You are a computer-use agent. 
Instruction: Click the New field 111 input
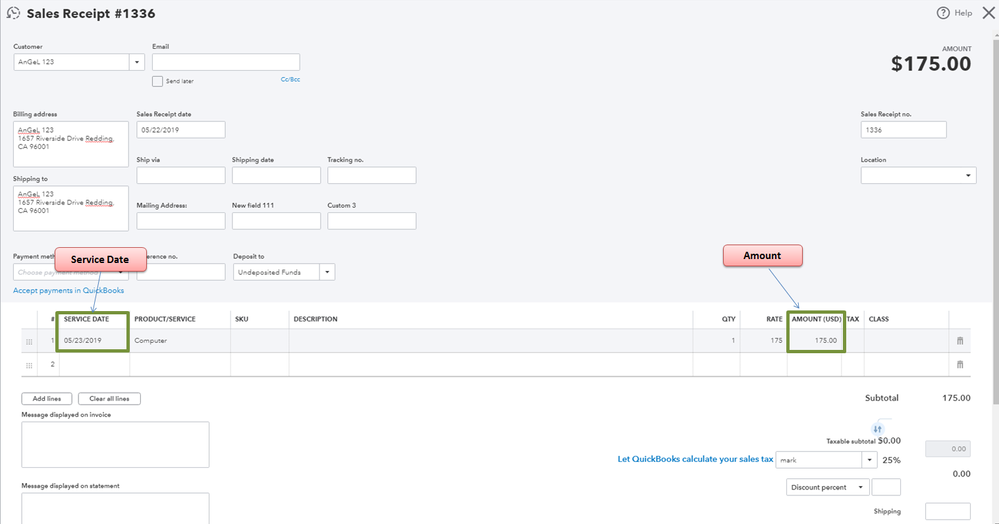[x=277, y=221]
